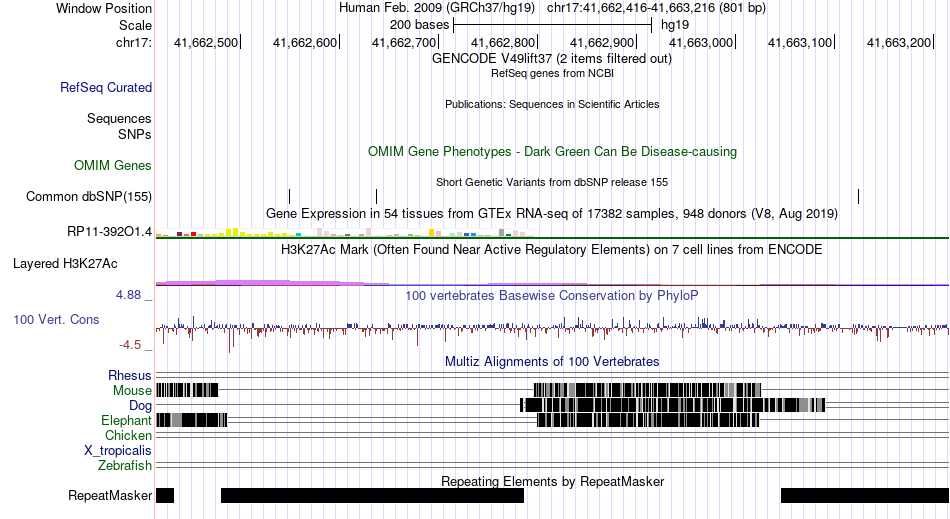950x519 pixels.
Task: Click the -4.5 lower axis value
Action: [130, 345]
